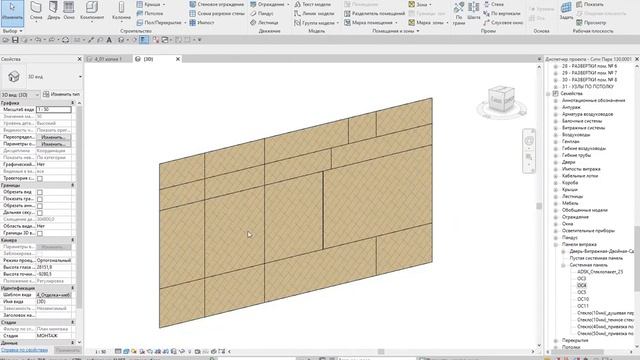Image resolution: width=640 pixels, height=360 pixels.
Task: Open Ограждение dropdown
Action: [288, 4]
